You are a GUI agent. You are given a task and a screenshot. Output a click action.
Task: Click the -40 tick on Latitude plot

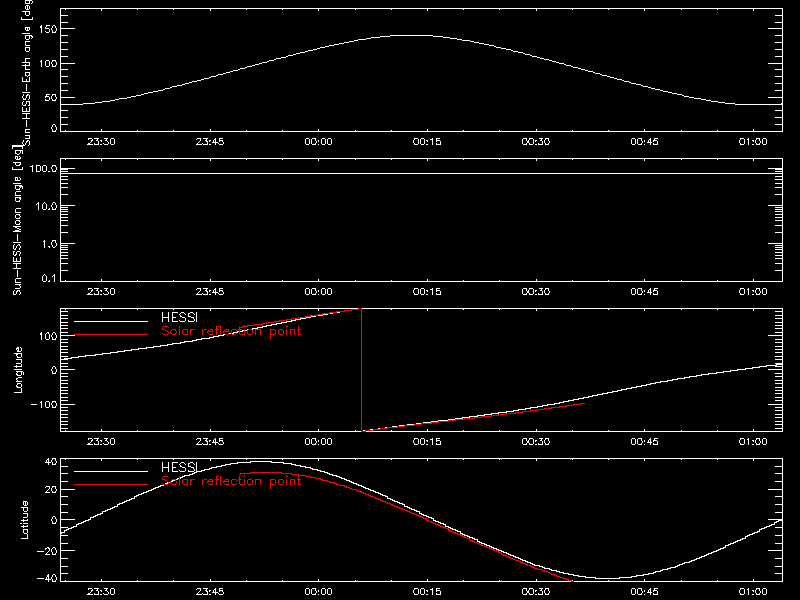point(47,578)
